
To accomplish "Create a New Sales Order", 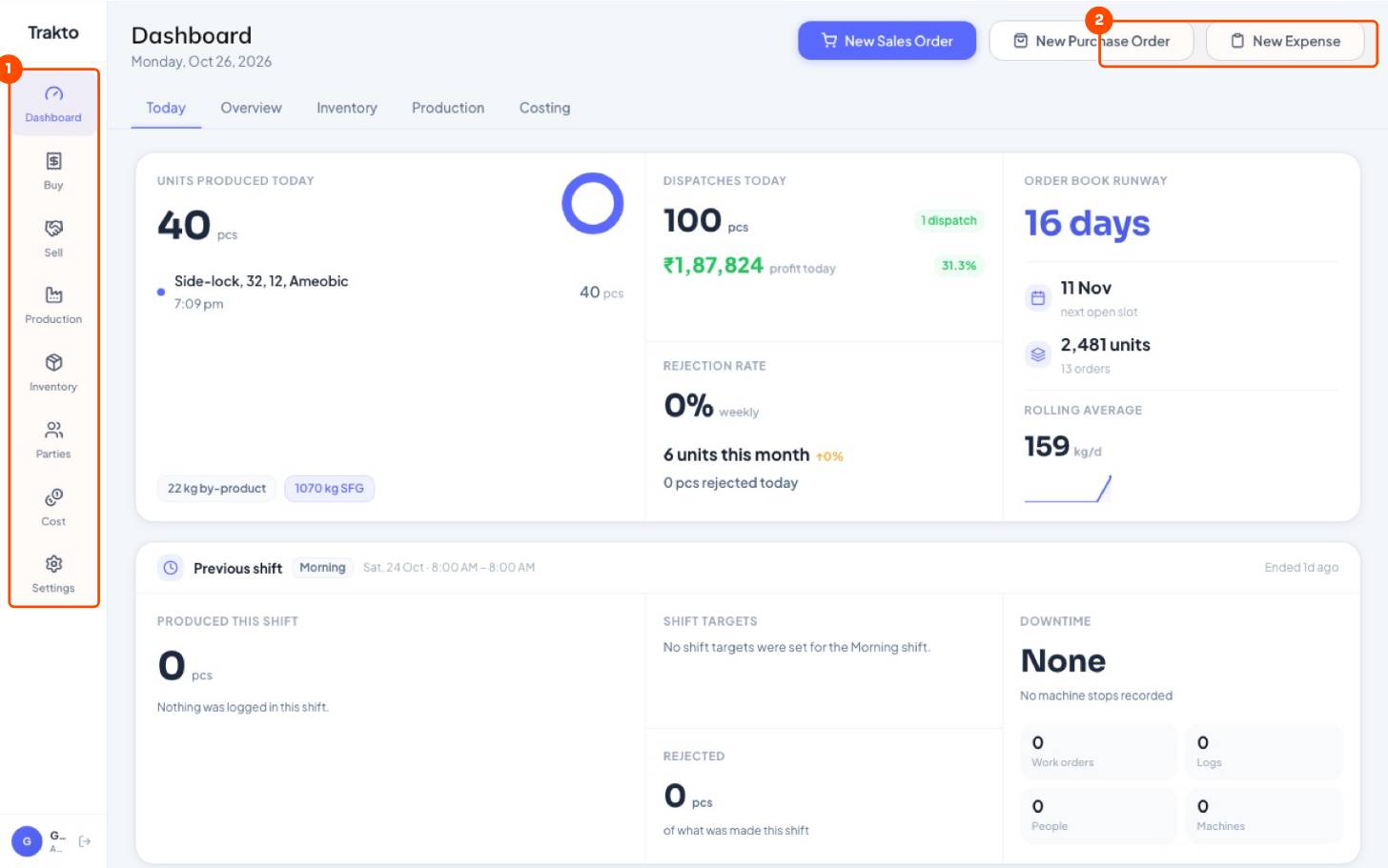I will pos(887,41).
